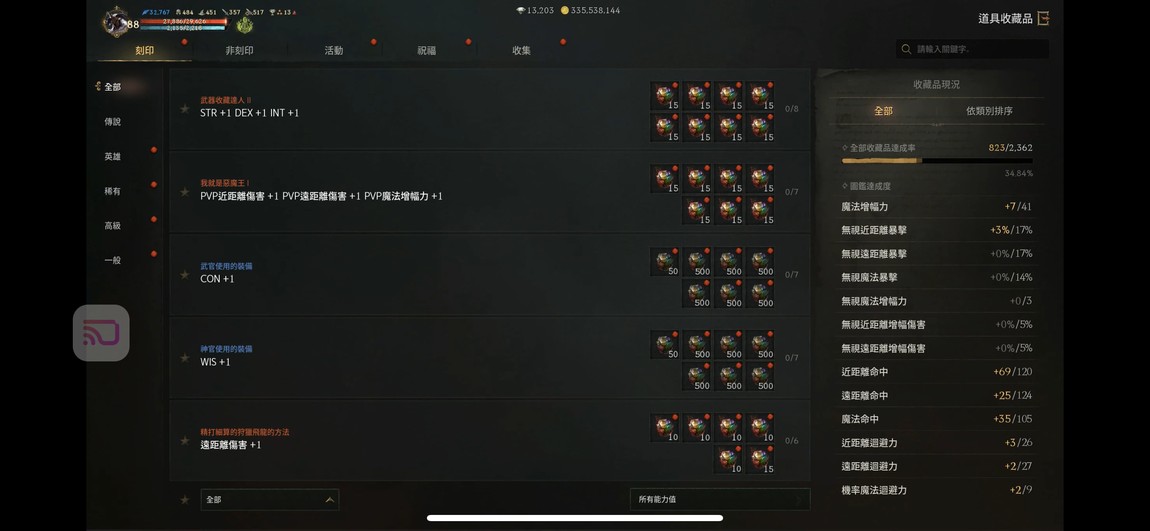The height and width of the screenshot is (531, 1150).
Task: Expand the 全部 filter dropdown at bottom
Action: [x=270, y=499]
